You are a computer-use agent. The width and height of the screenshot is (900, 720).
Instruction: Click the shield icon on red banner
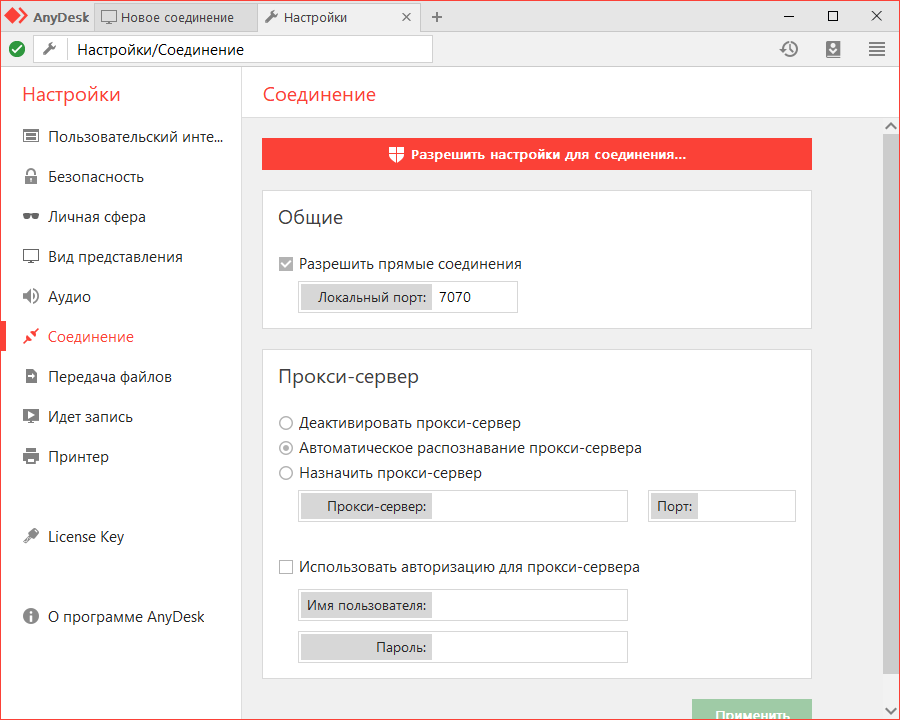(396, 154)
